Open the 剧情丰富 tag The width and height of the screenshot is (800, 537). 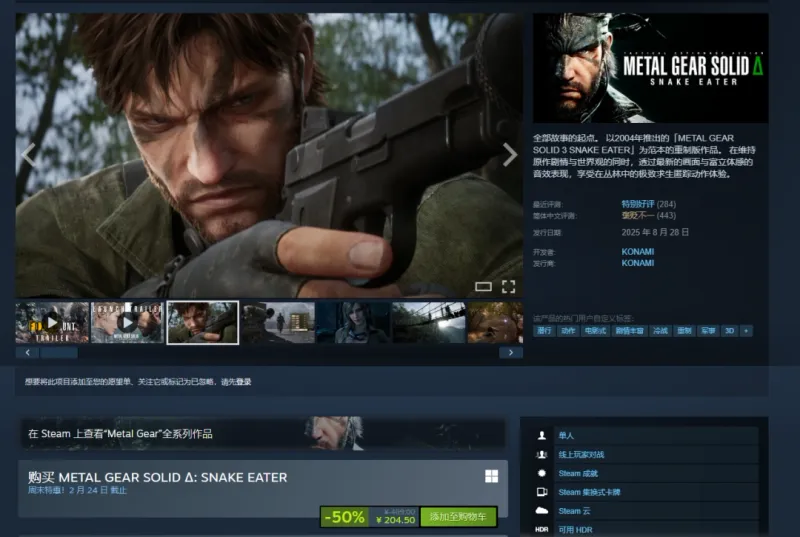click(628, 330)
